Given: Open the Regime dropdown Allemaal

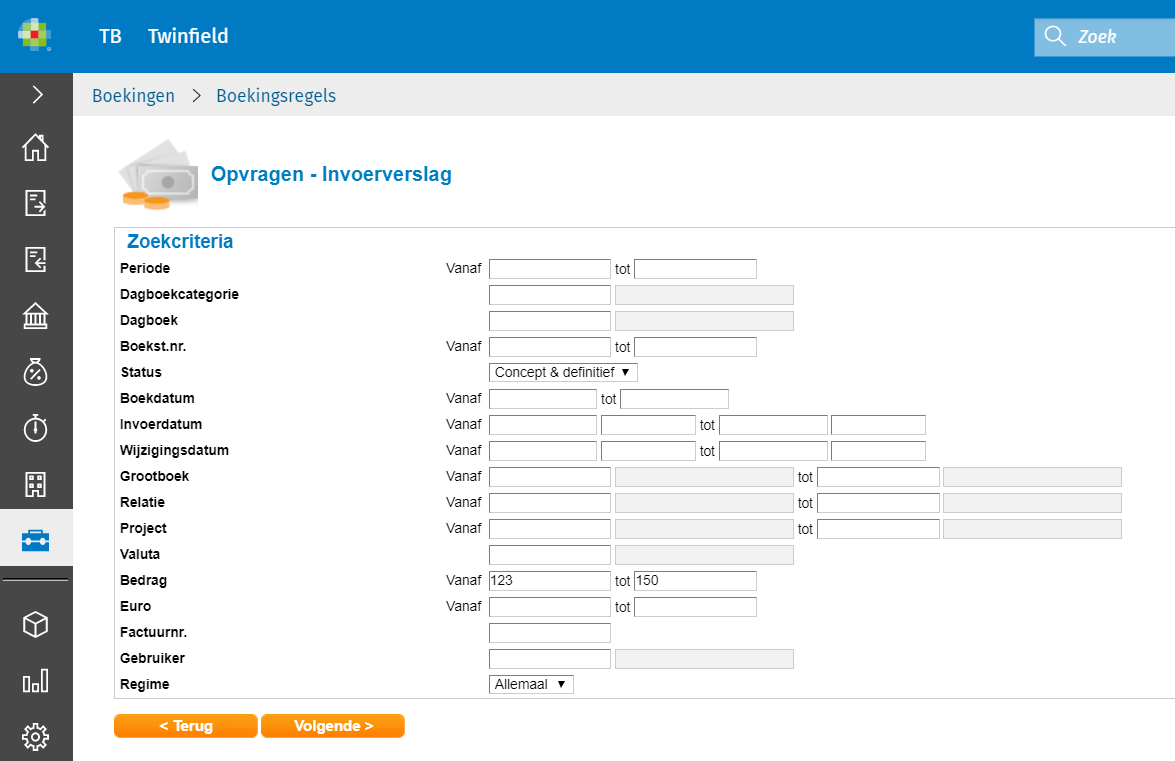Looking at the screenshot, I should (x=531, y=684).
